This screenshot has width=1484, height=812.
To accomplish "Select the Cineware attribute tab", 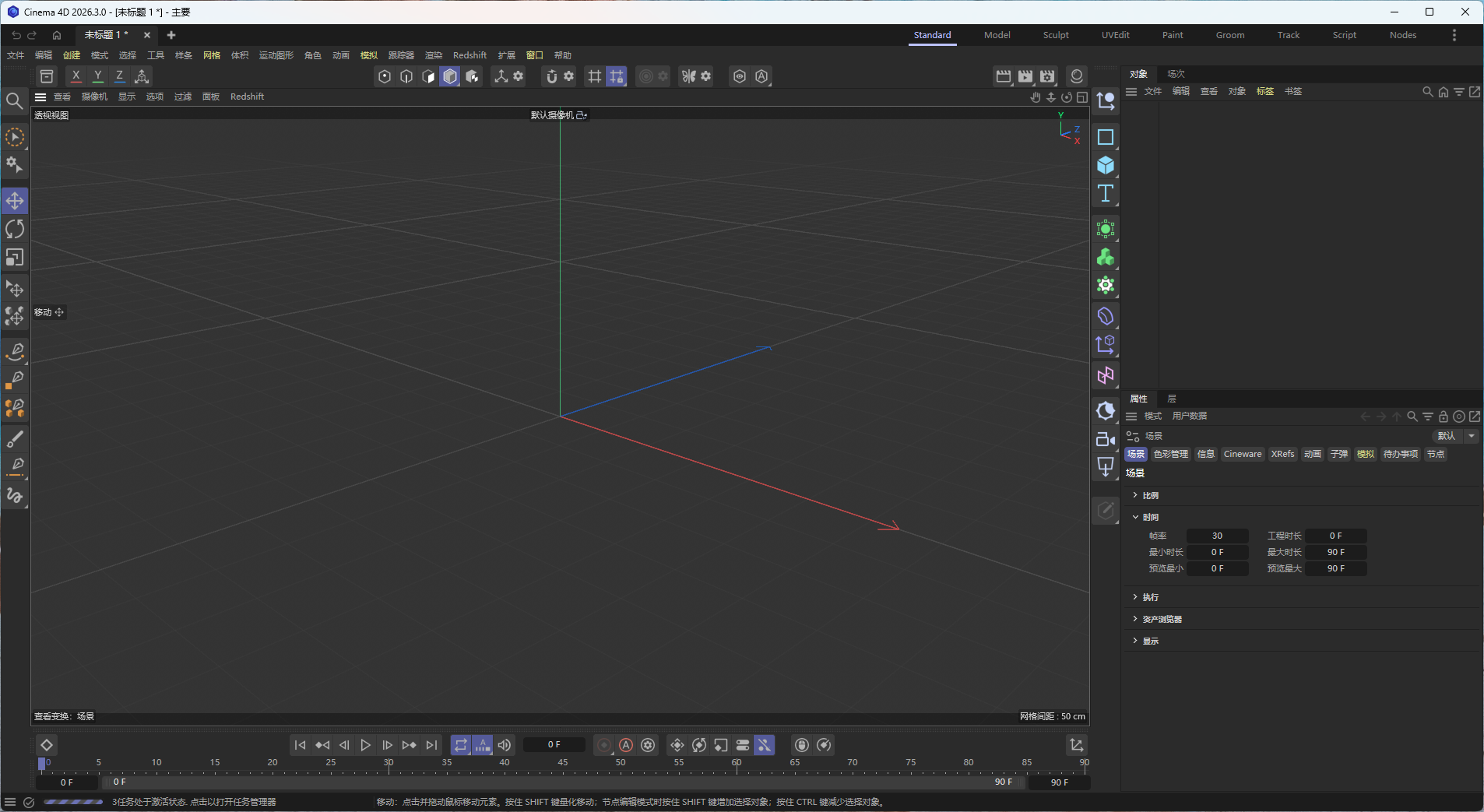I will click(x=1243, y=455).
